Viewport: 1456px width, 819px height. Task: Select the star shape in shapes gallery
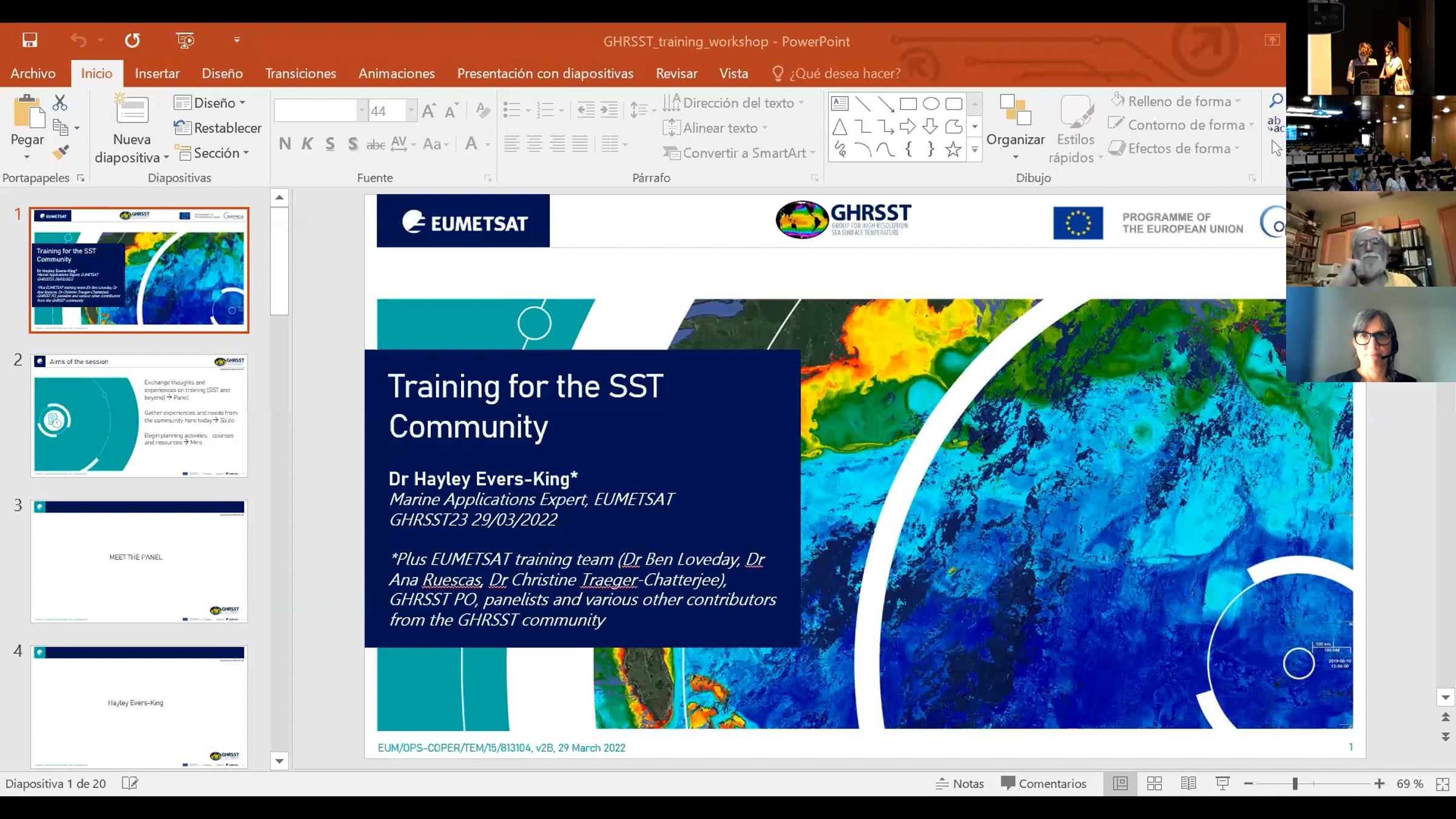point(953,149)
